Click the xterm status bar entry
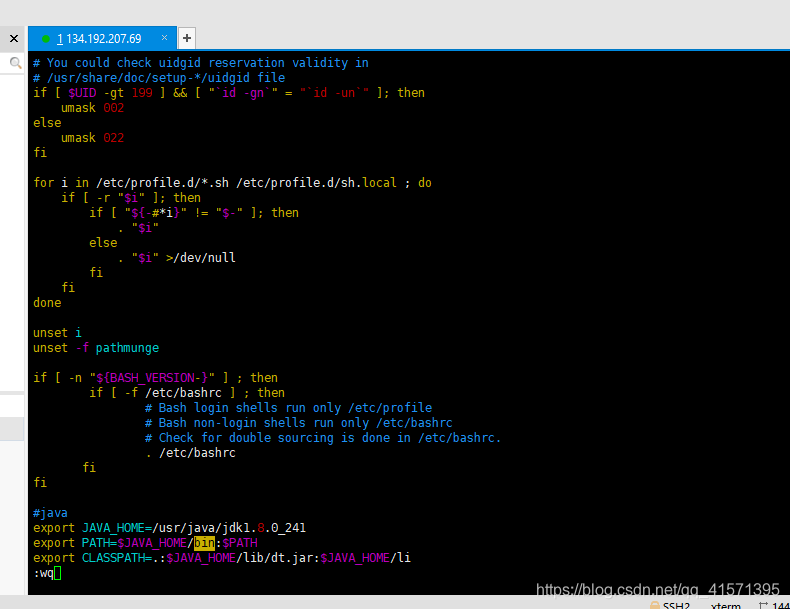 (726, 605)
